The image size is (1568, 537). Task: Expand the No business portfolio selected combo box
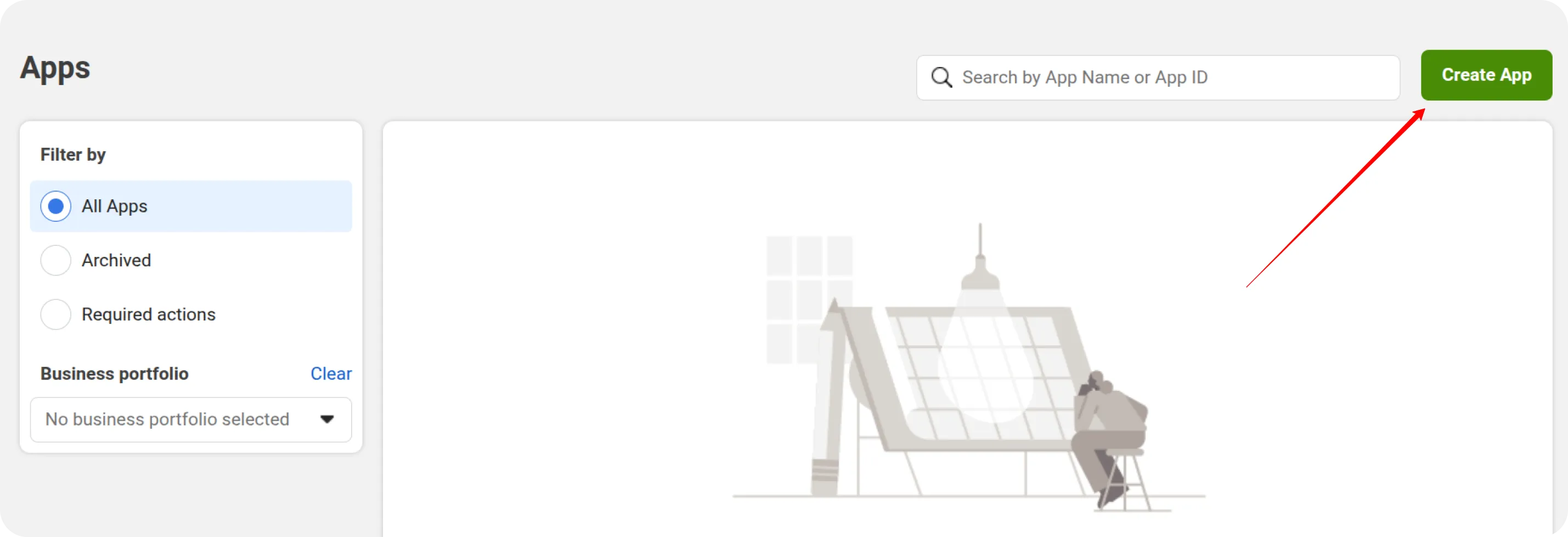(190, 419)
